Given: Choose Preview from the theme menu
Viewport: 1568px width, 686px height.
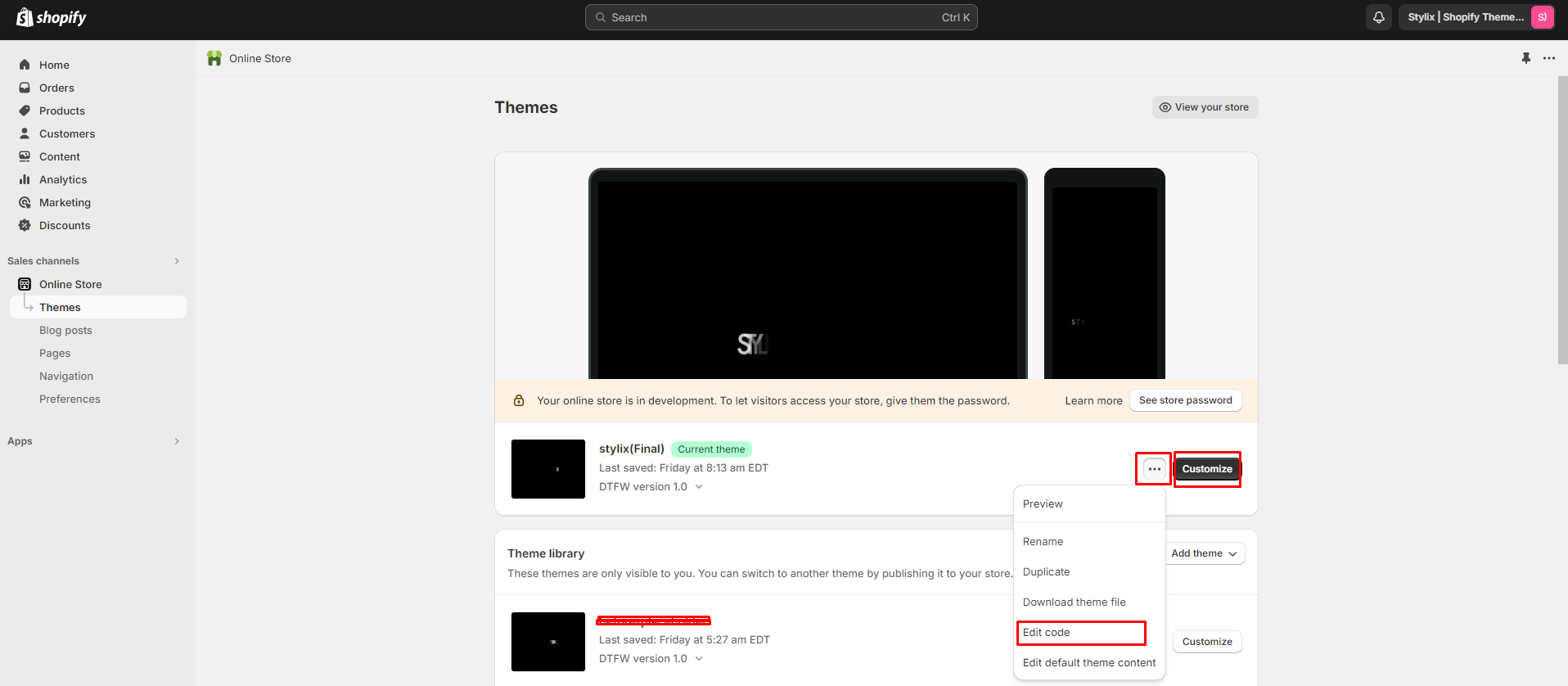Looking at the screenshot, I should [1089, 504].
